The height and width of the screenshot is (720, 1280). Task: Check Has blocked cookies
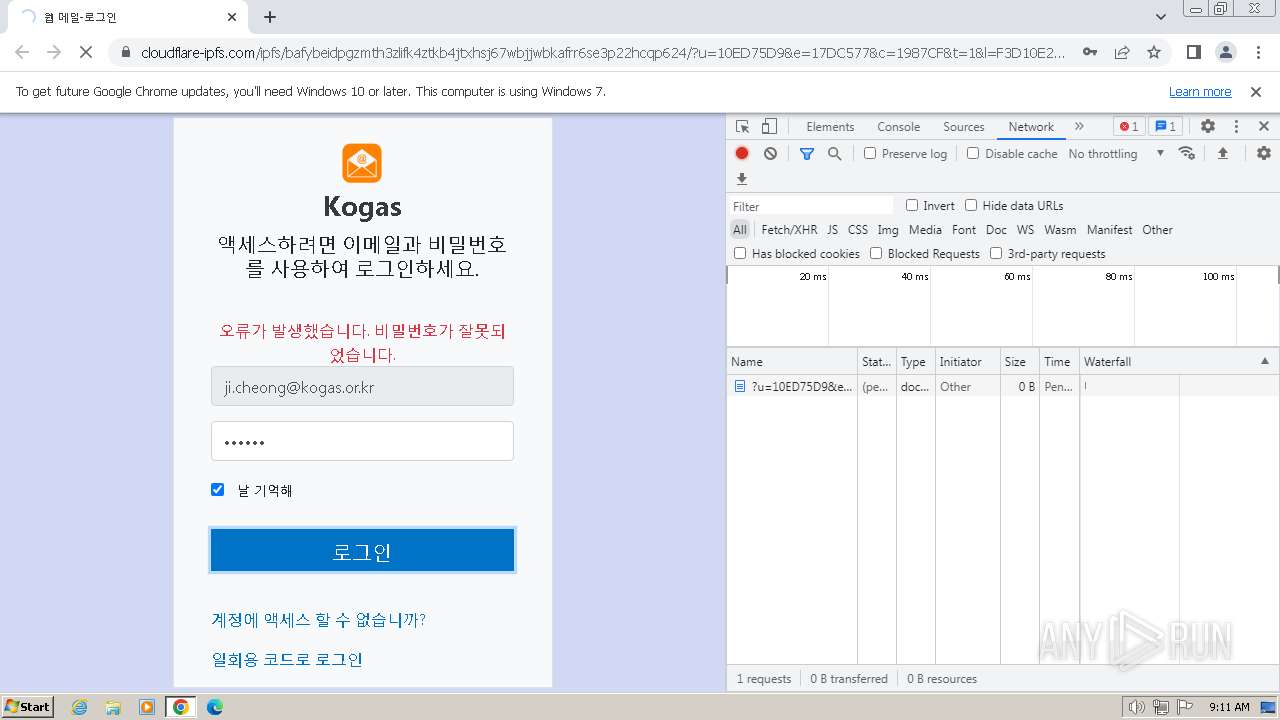point(740,254)
